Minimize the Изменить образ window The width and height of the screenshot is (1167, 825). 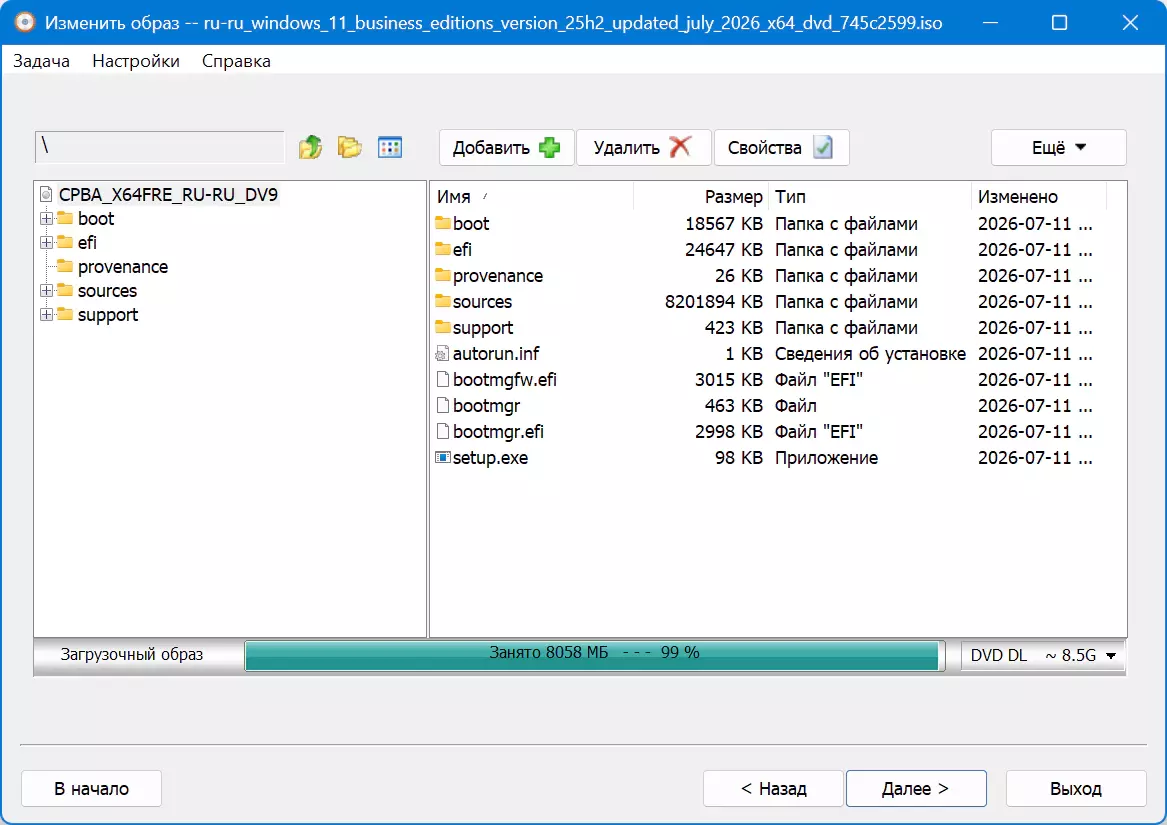(990, 22)
